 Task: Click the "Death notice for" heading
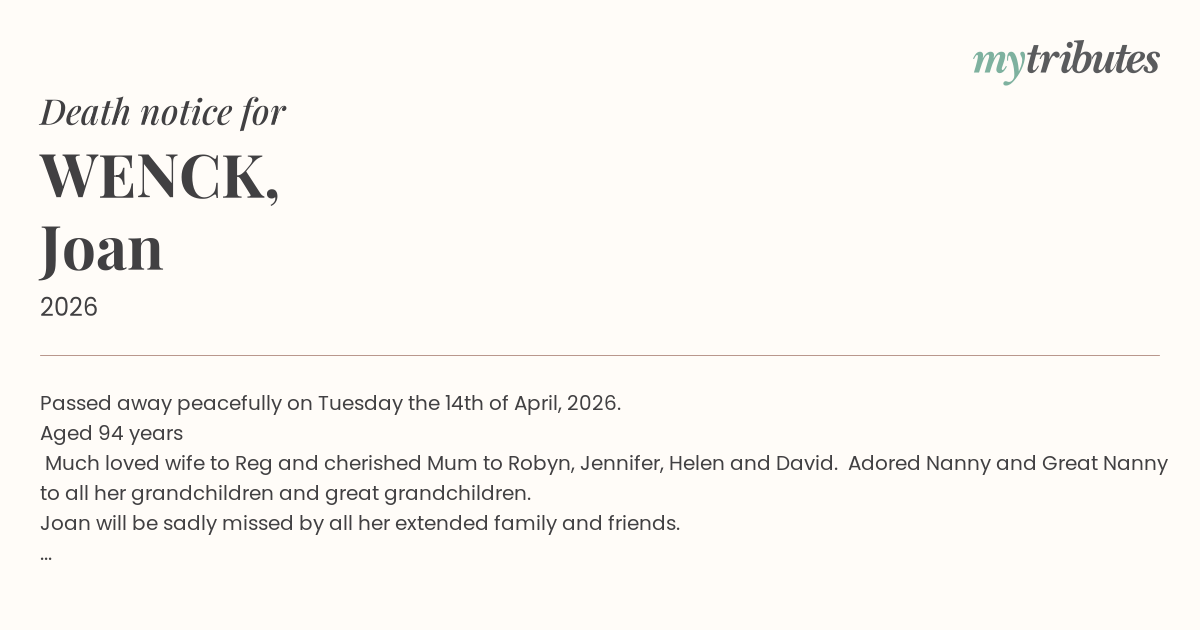tap(163, 112)
